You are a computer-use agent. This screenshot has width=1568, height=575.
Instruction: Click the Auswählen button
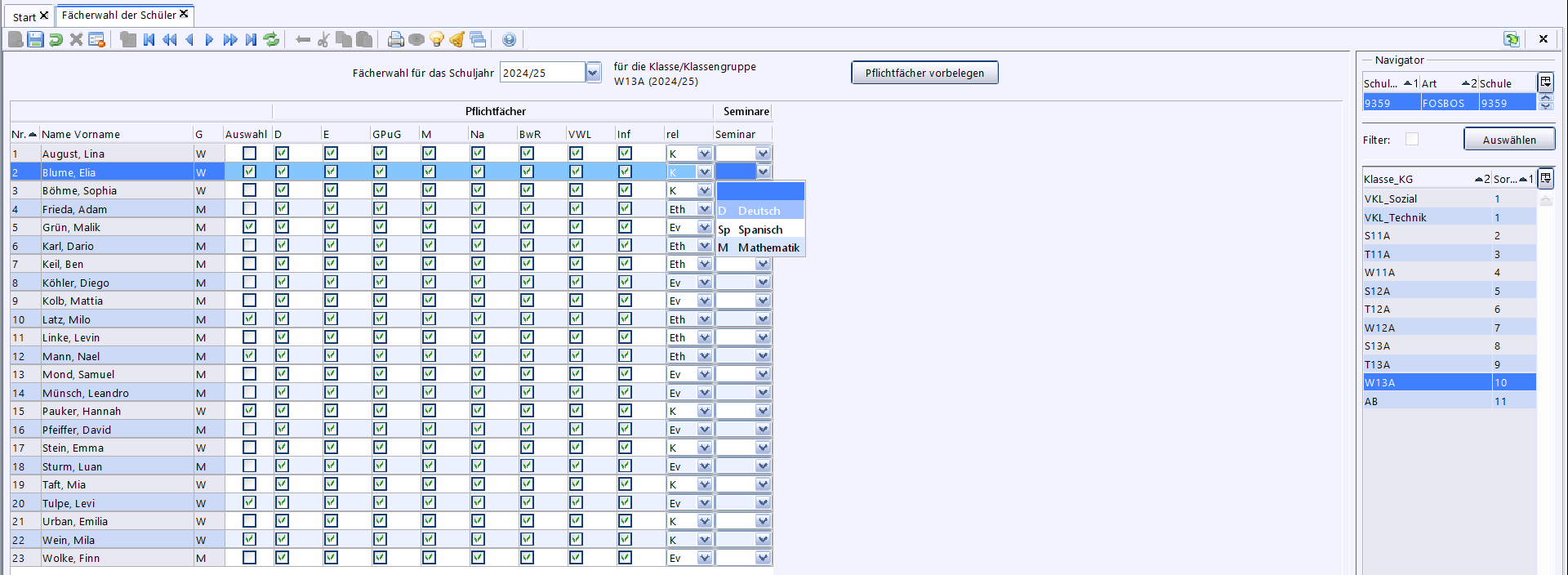(x=1509, y=140)
